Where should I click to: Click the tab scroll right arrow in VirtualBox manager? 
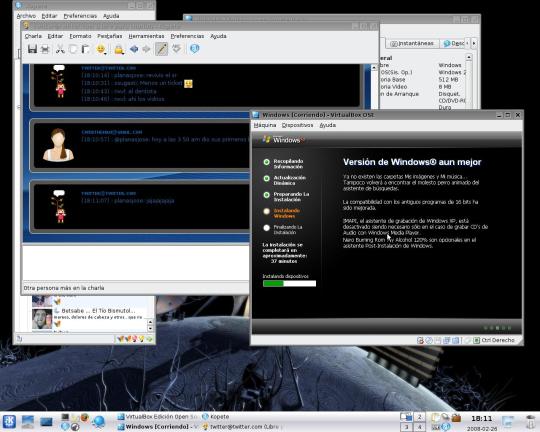tap(474, 43)
